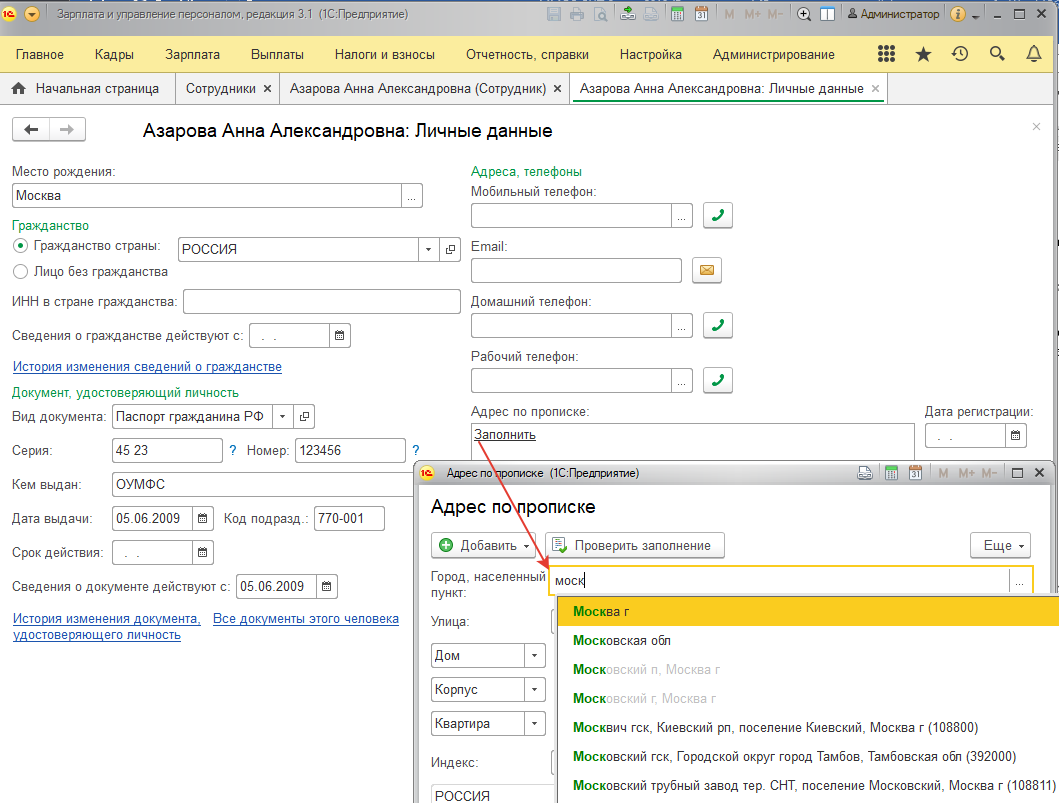This screenshot has width=1059, height=803.
Task: Click the 'ИНН в стране гражданства' field
Action: click(x=321, y=302)
